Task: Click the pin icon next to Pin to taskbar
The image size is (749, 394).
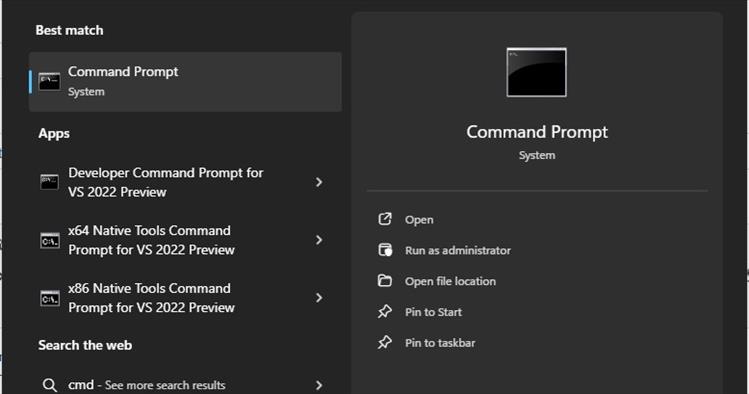Action: (385, 342)
